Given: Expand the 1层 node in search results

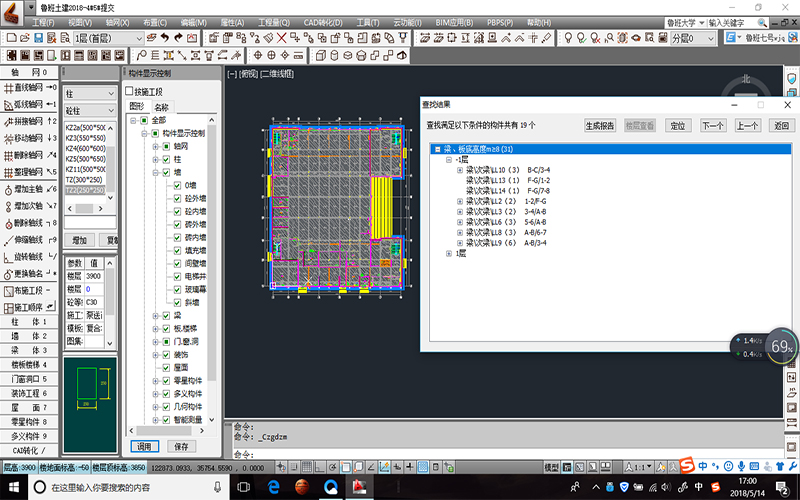Looking at the screenshot, I should 449,254.
